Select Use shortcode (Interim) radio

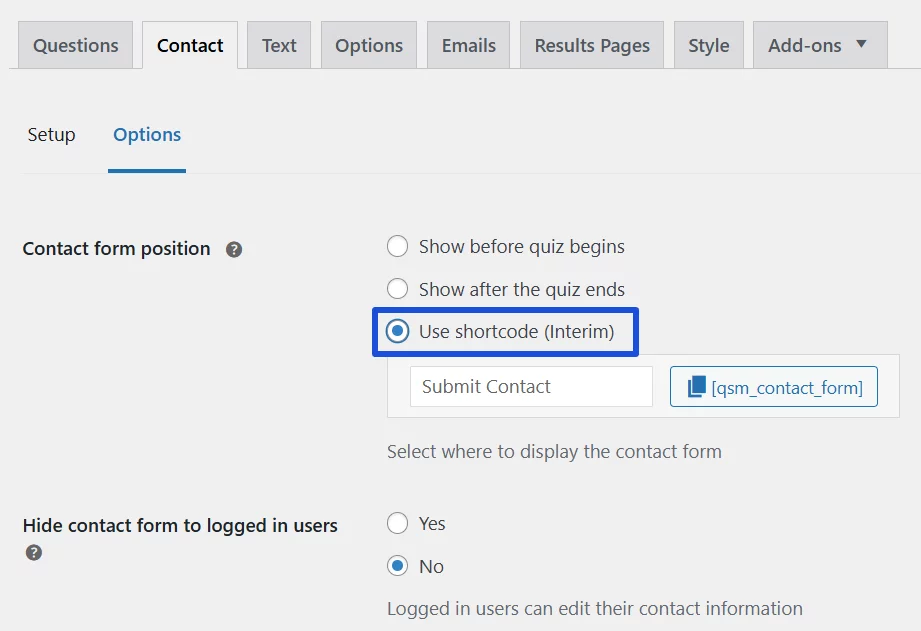pos(398,331)
